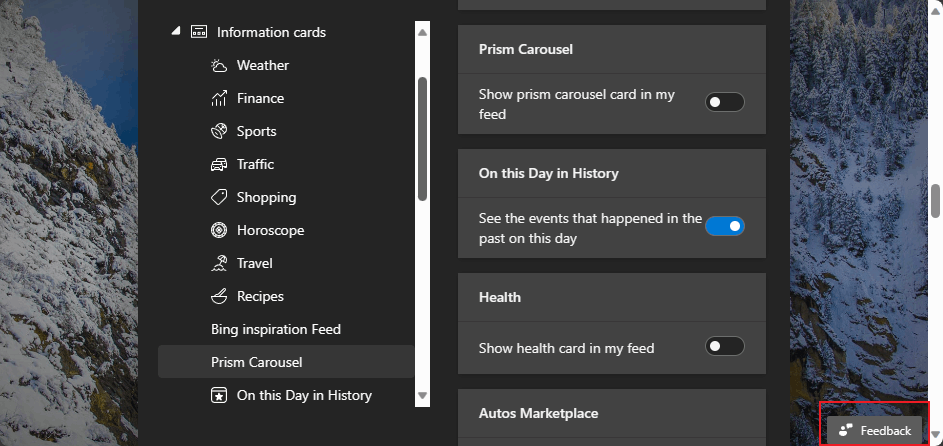Turn on the health card toggle
Image resolution: width=943 pixels, height=446 pixels.
click(724, 347)
